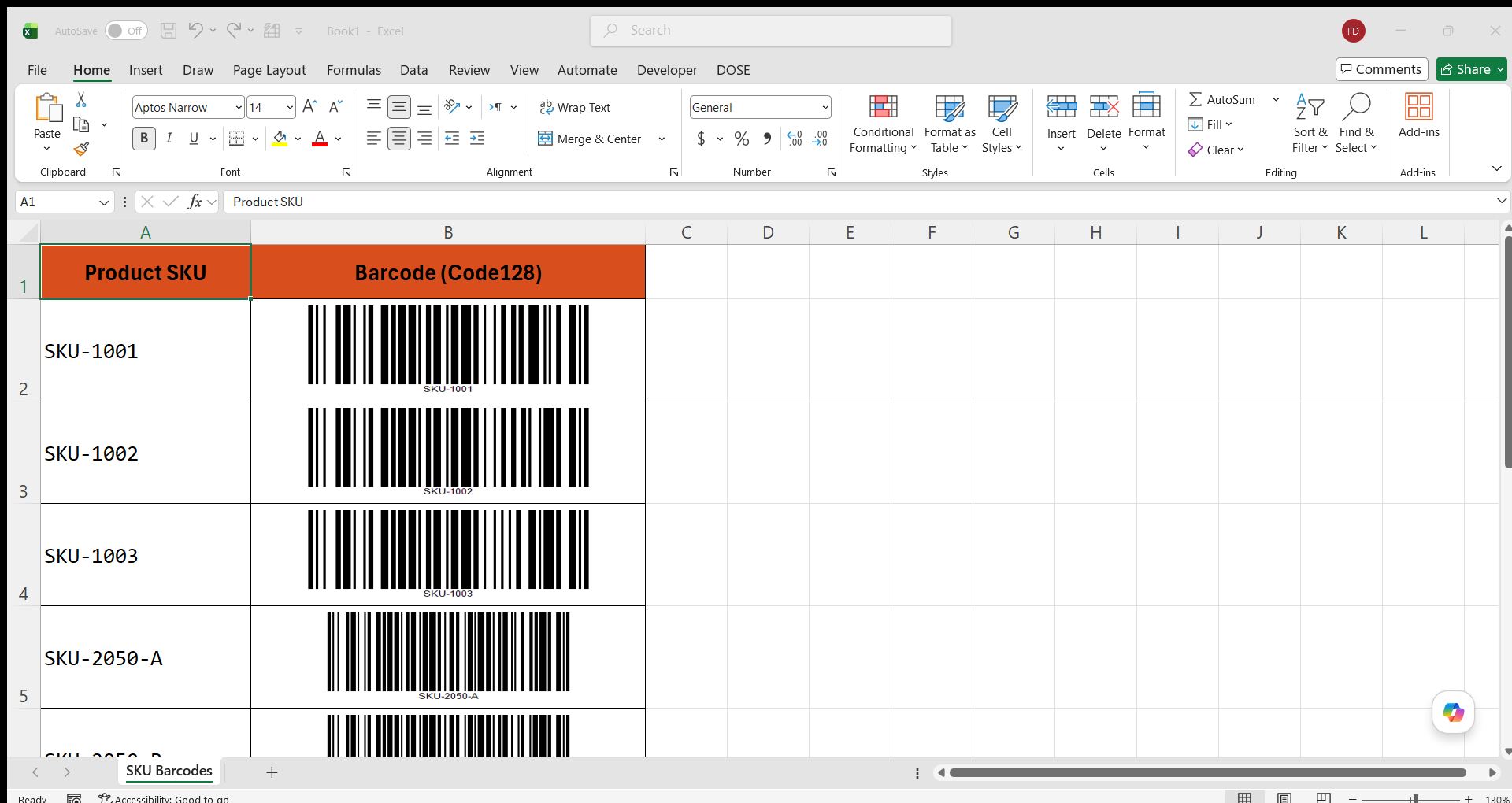Apply Comma Style format
Viewport: 1512px width, 803px height.
point(767,139)
